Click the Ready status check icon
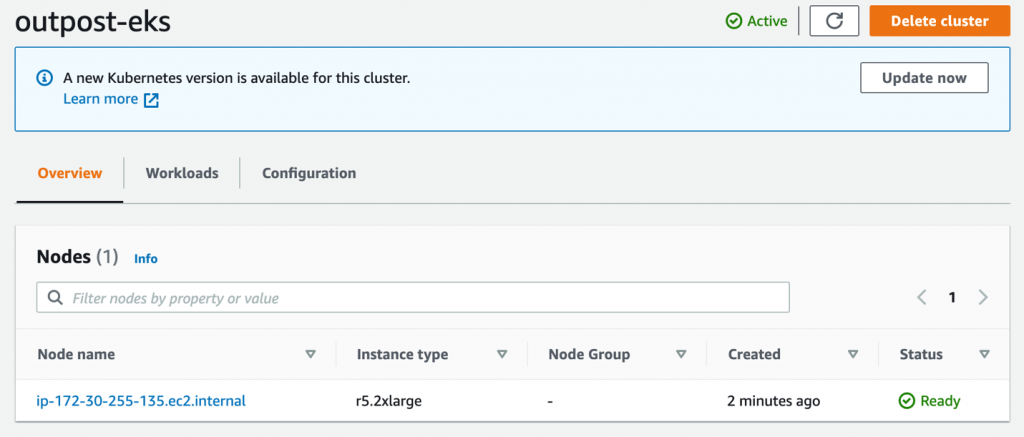1024x437 pixels. 907,401
